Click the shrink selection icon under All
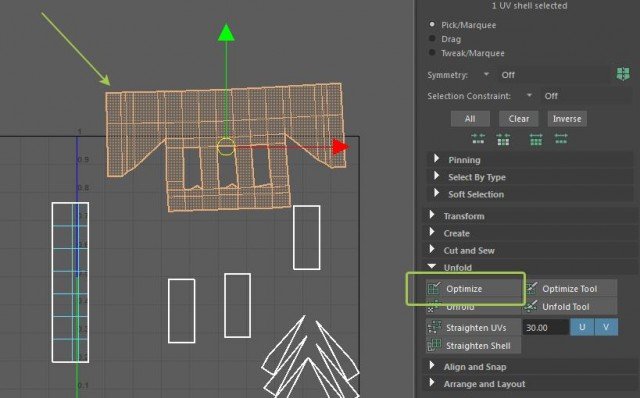 point(478,139)
